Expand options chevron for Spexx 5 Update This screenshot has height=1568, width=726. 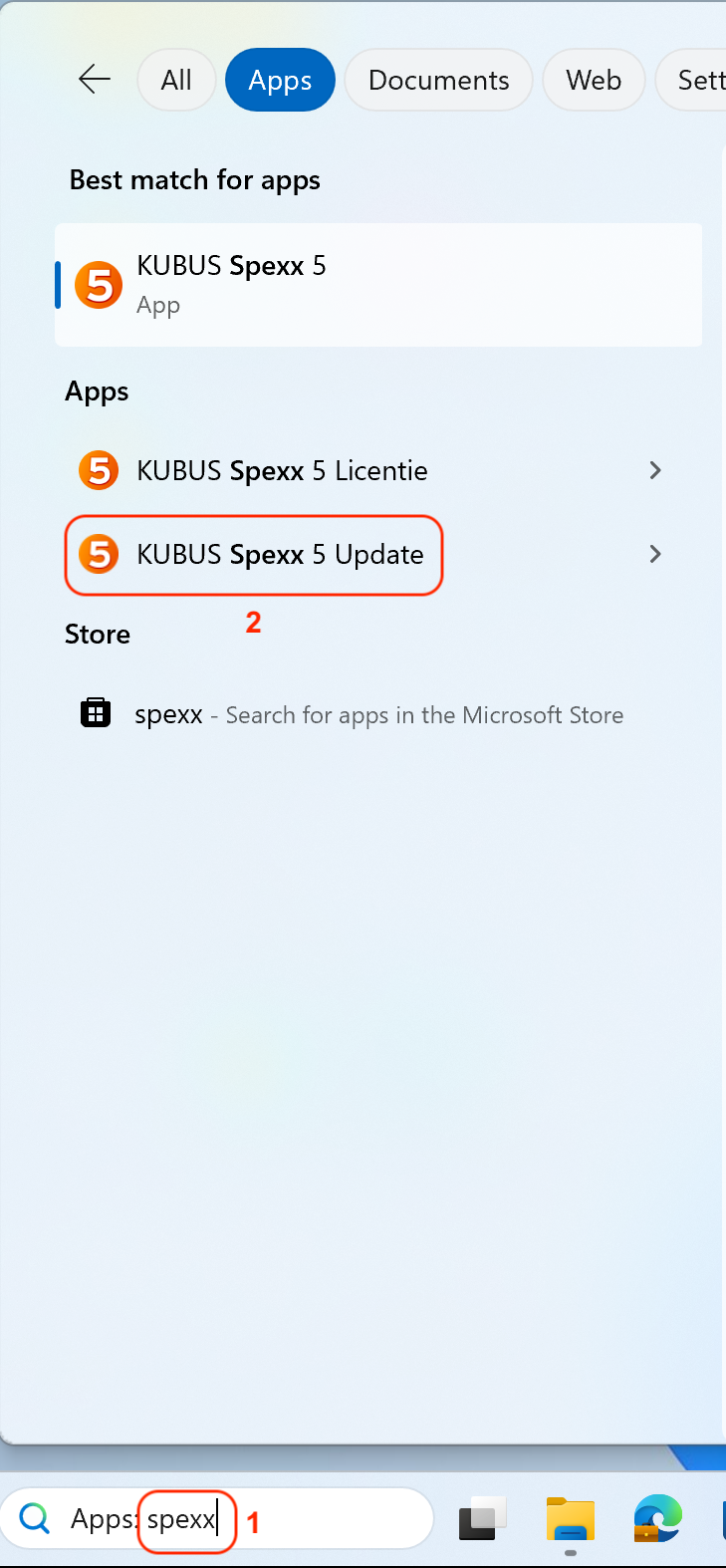click(x=655, y=554)
